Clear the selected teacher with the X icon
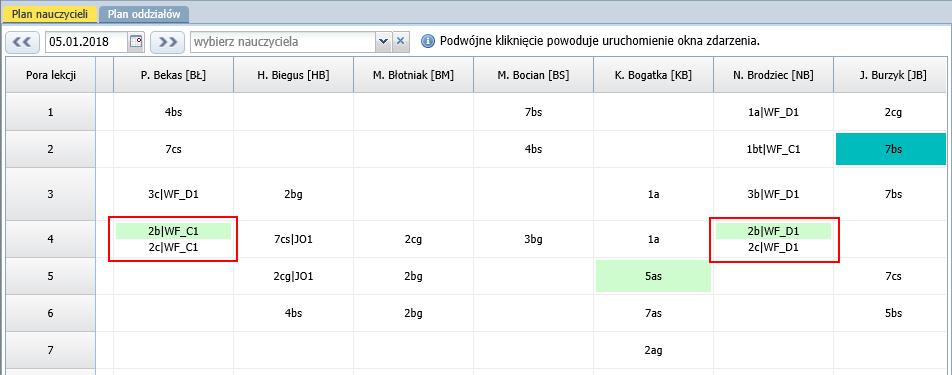This screenshot has width=952, height=375. [x=400, y=42]
